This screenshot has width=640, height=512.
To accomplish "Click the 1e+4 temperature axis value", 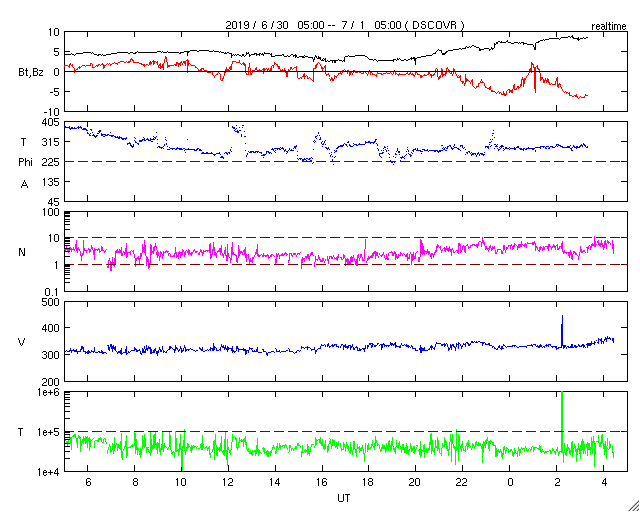I will pos(43,471).
